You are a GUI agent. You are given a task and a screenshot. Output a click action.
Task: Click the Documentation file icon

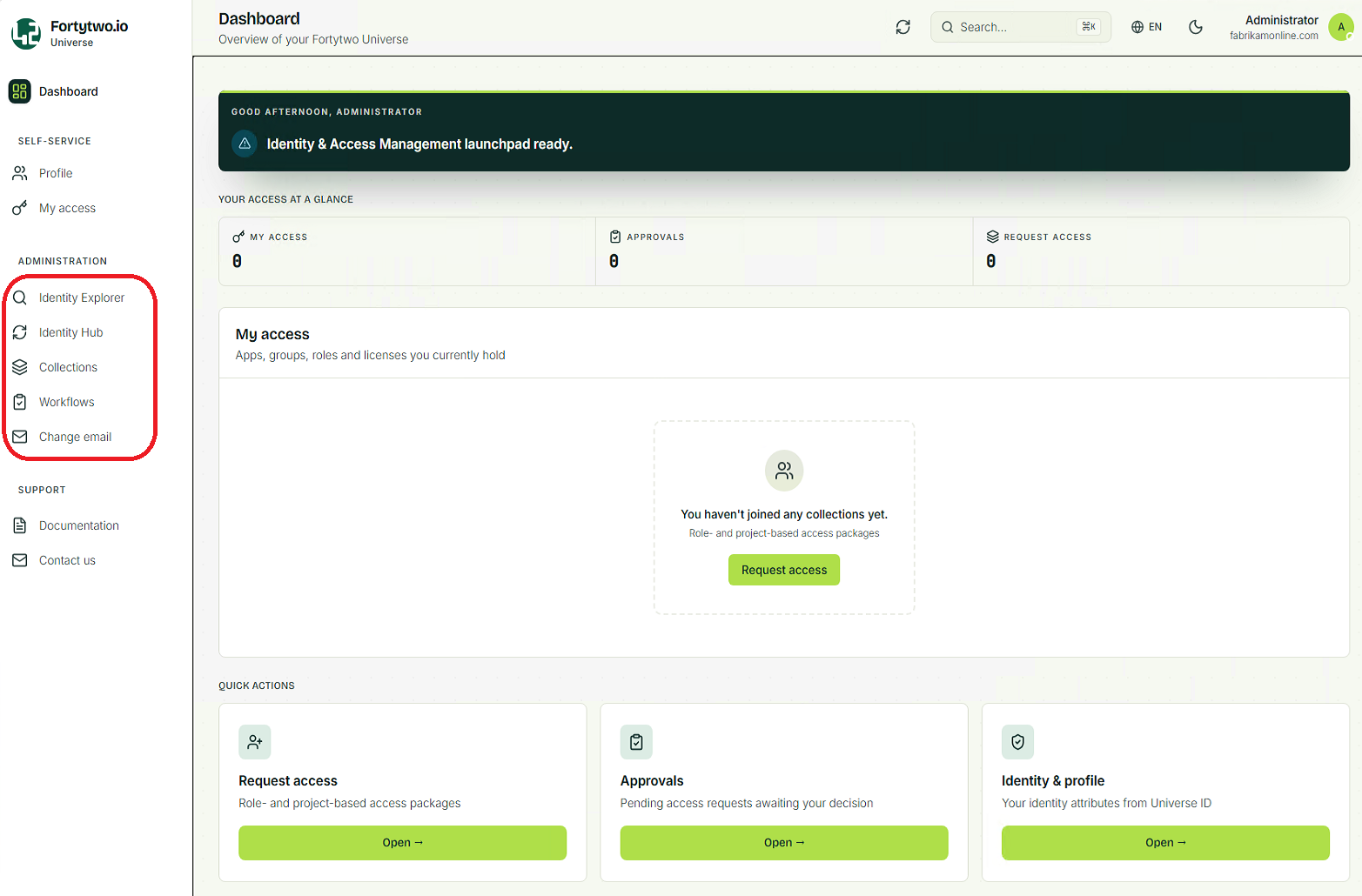pyautogui.click(x=20, y=525)
